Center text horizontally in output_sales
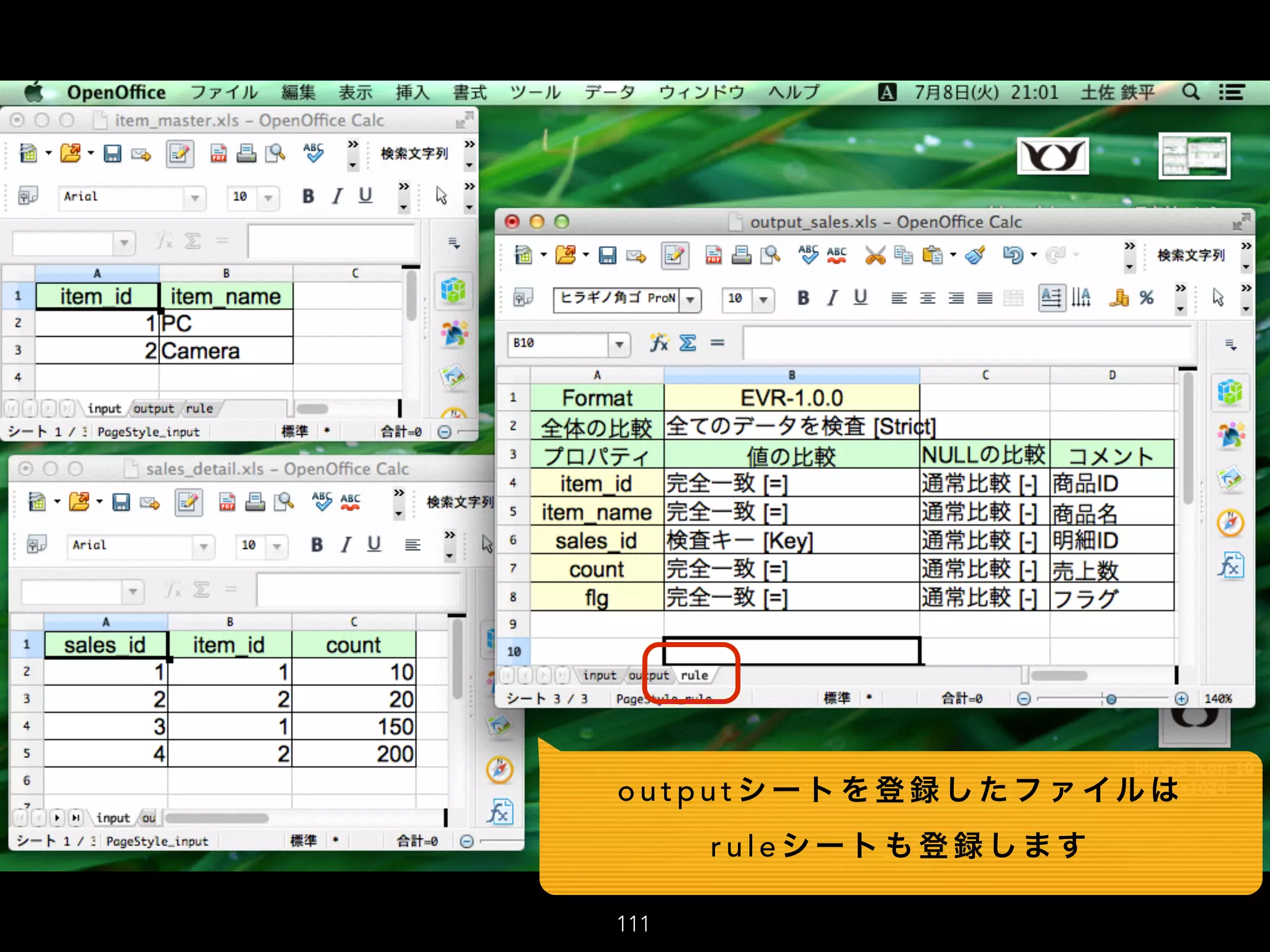Viewport: 1270px width, 952px height. point(928,299)
